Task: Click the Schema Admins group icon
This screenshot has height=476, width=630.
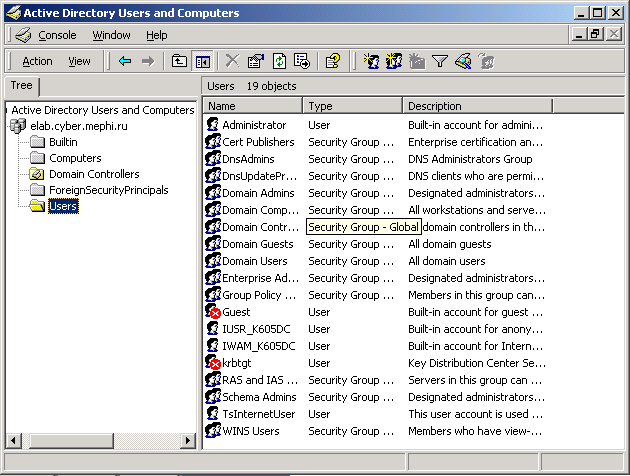Action: 213,397
